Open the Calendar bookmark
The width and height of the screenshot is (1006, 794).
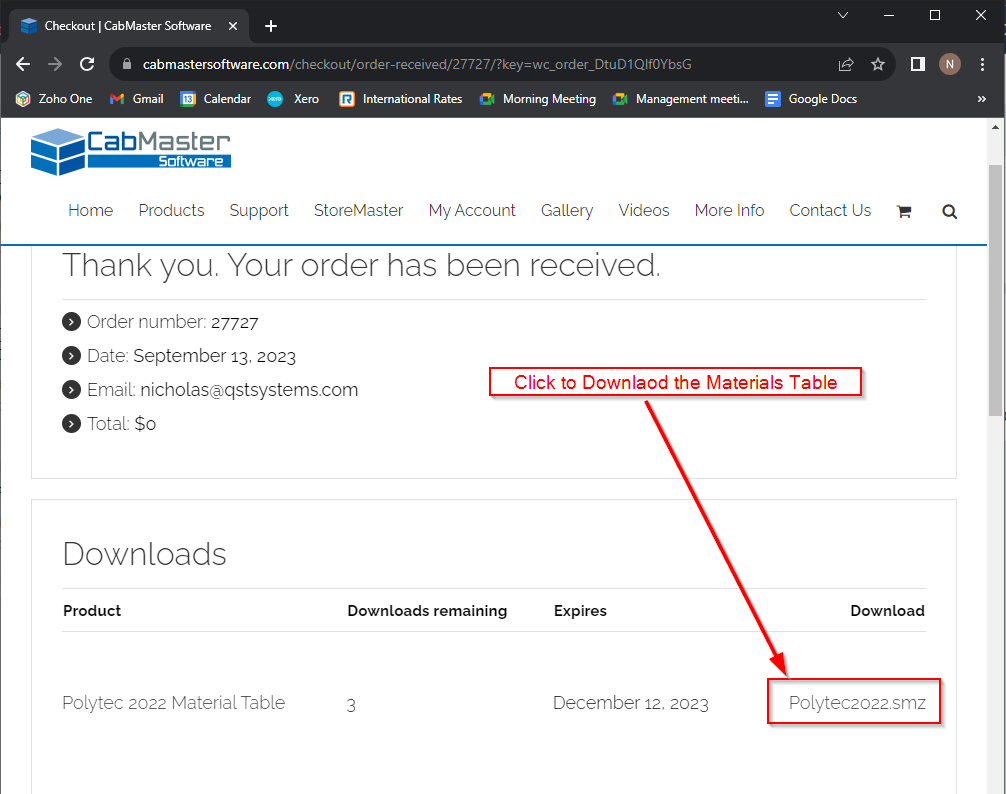point(216,99)
